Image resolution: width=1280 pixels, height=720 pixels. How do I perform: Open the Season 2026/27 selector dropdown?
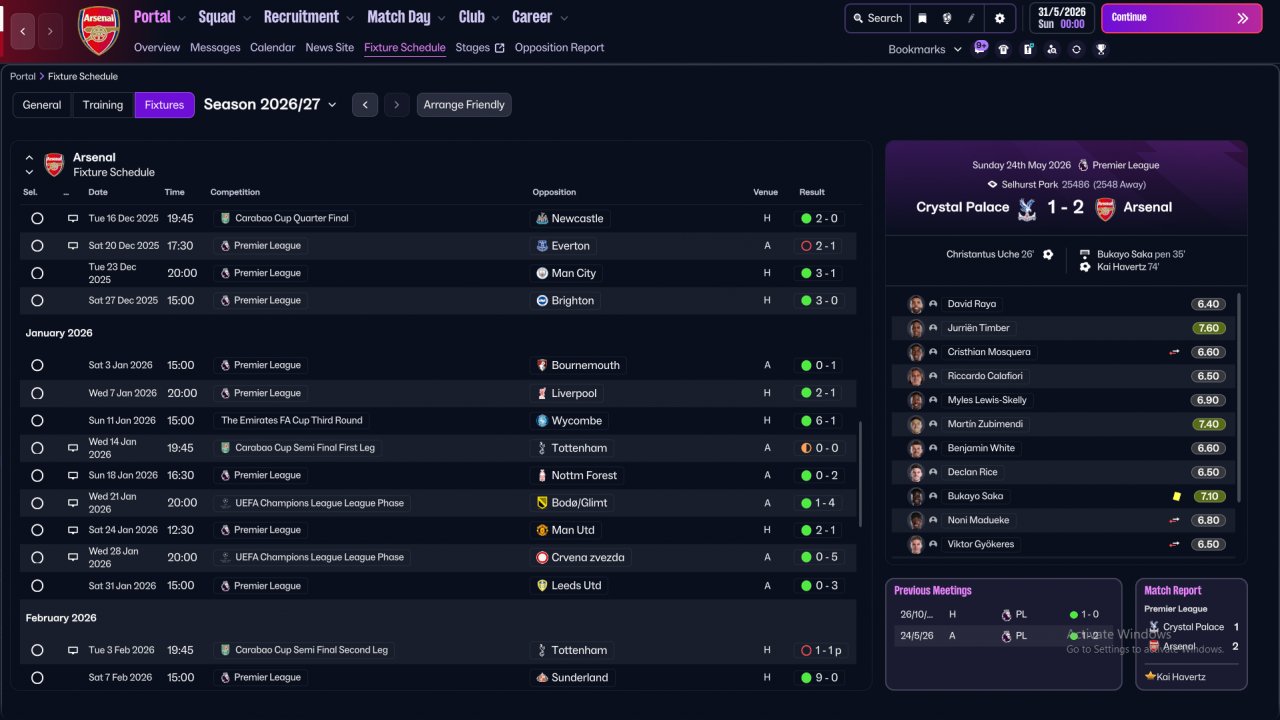[x=270, y=104]
